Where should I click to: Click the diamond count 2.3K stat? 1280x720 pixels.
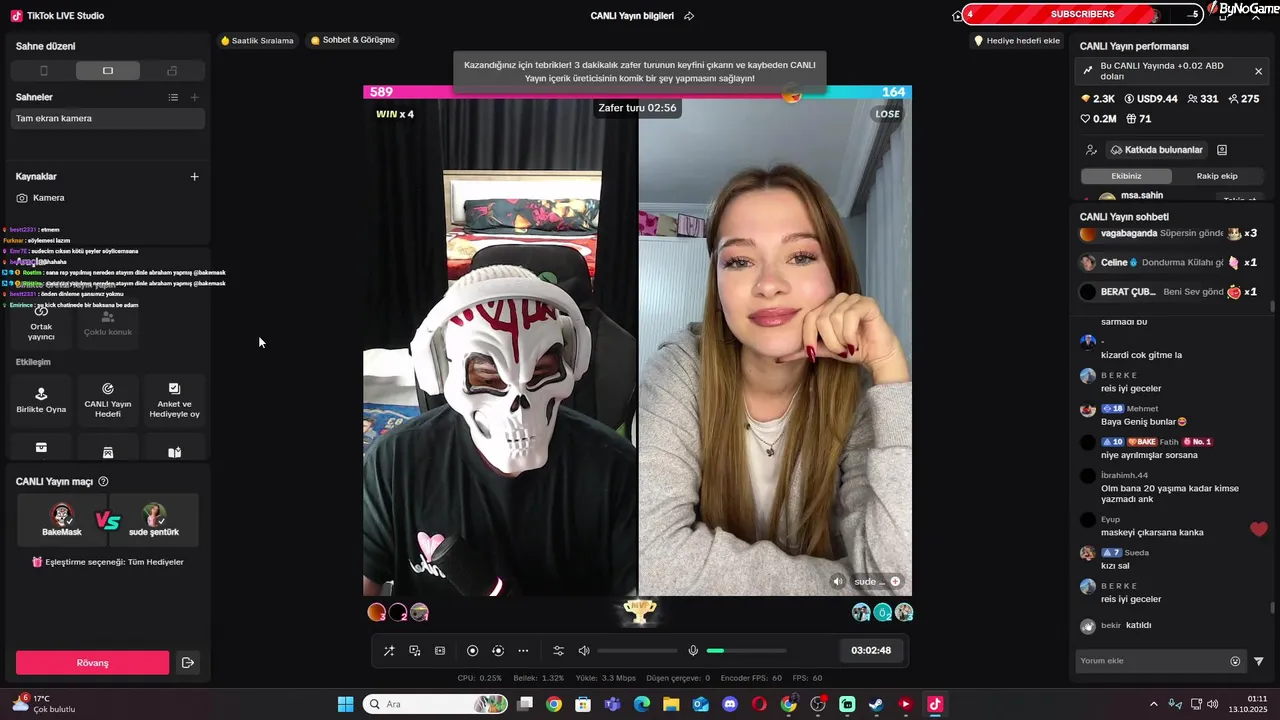click(1097, 99)
